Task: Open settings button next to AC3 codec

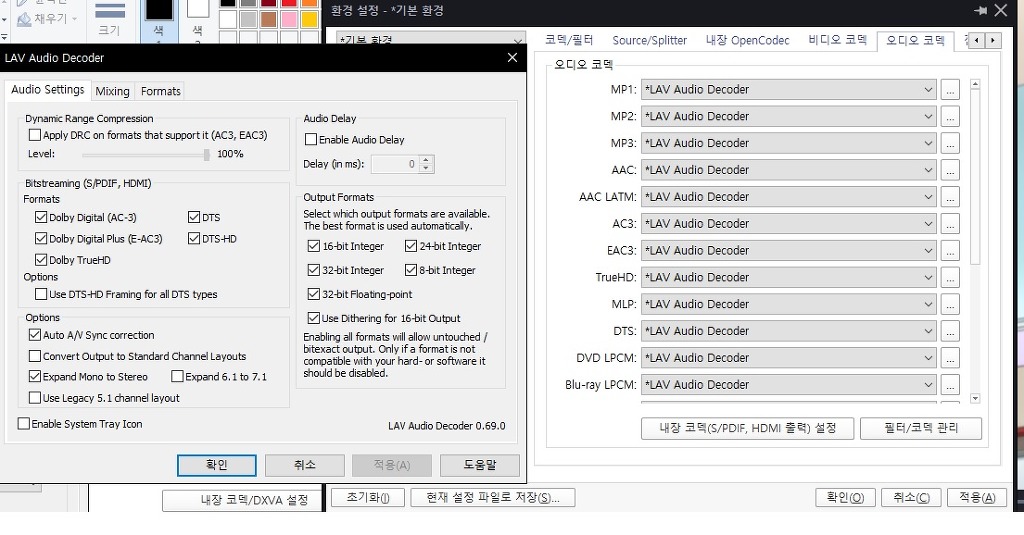Action: tap(950, 223)
